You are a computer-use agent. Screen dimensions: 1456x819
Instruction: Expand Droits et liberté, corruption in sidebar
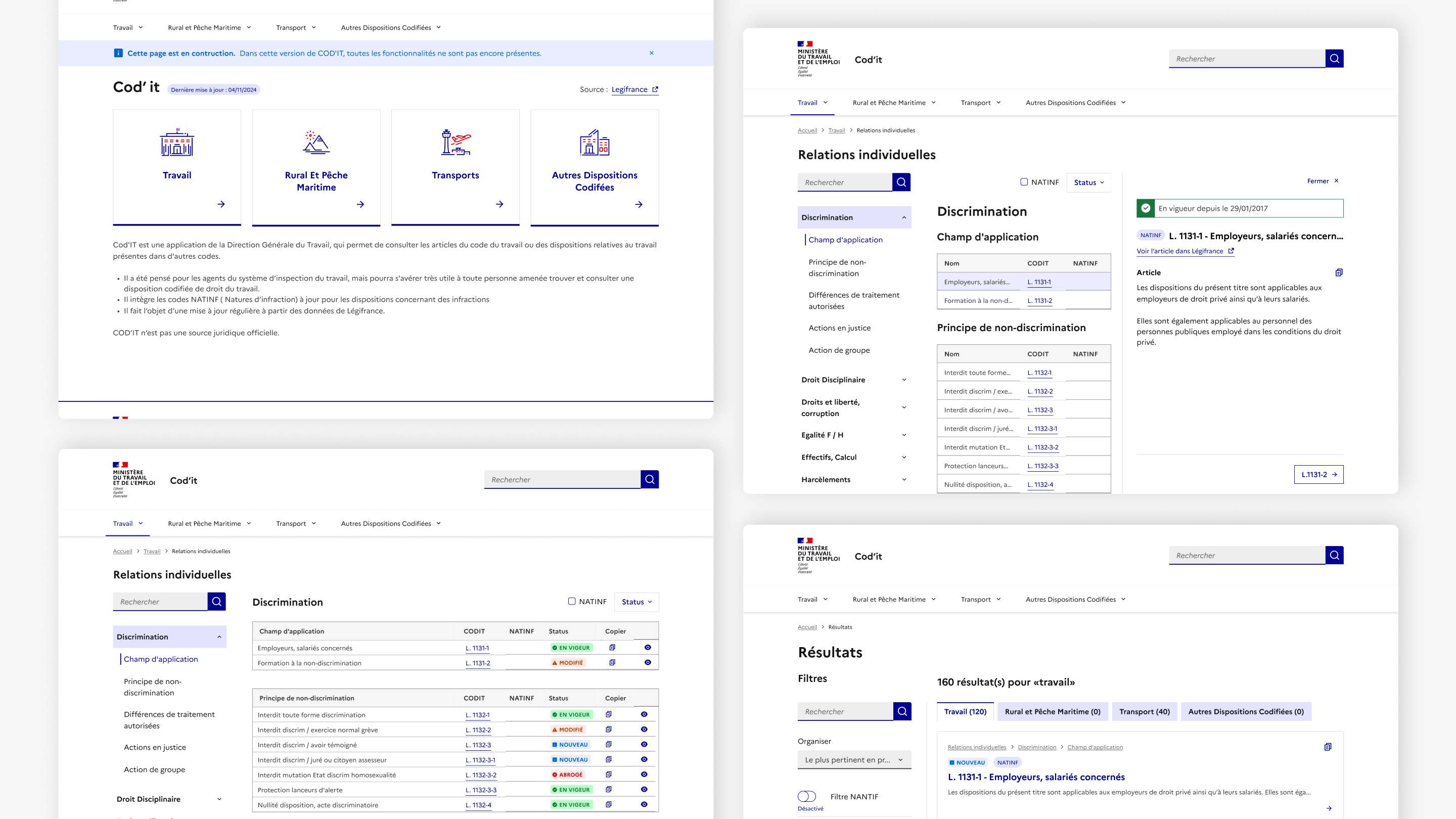(854, 407)
